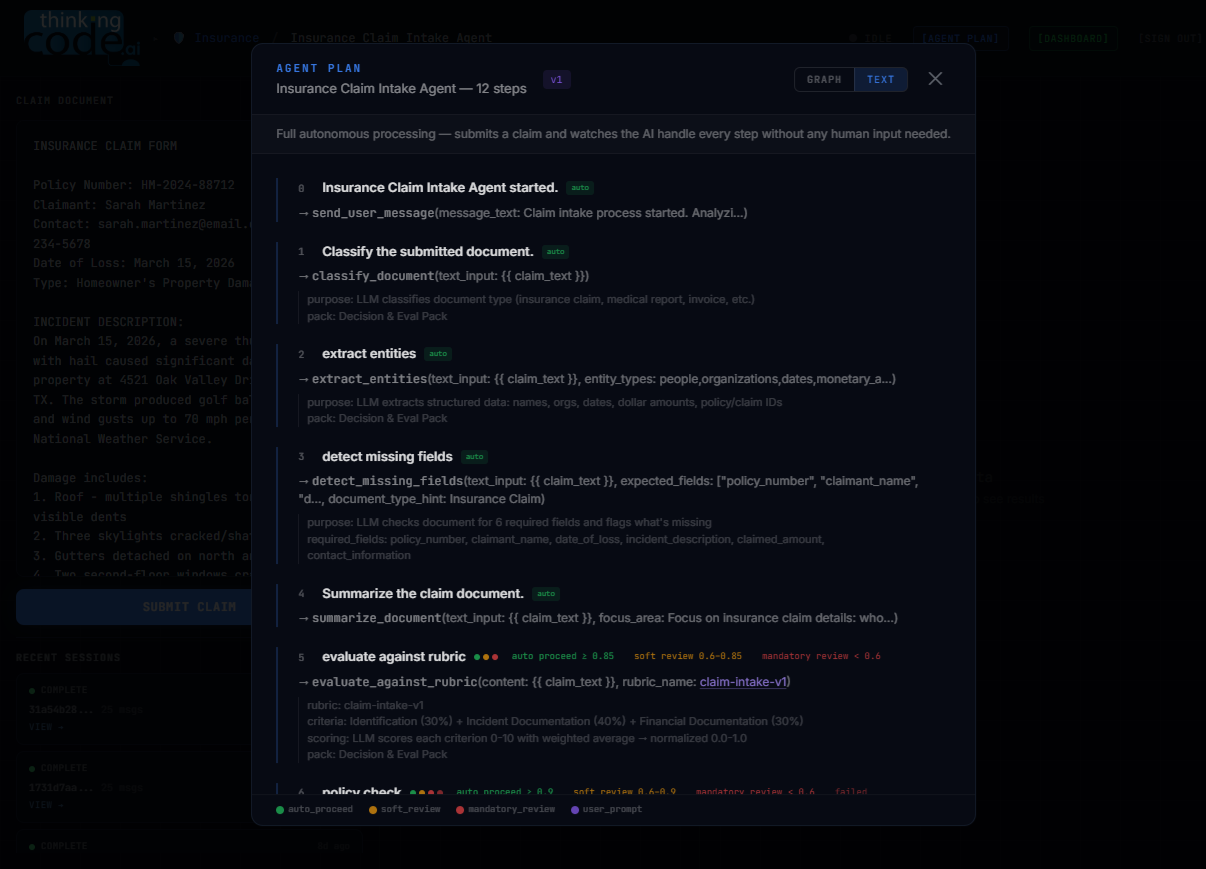Select the TEXT view toggle
Screen dimensions: 1206x869
881,80
